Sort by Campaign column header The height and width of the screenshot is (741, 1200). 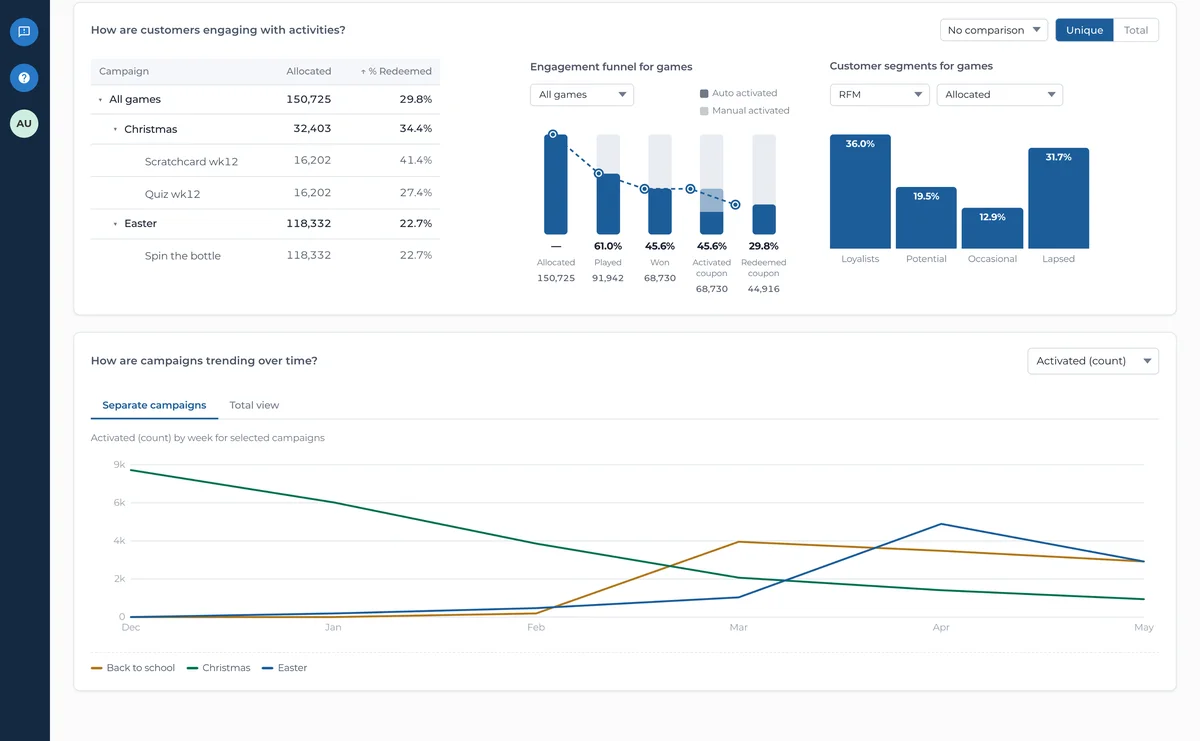pos(124,71)
